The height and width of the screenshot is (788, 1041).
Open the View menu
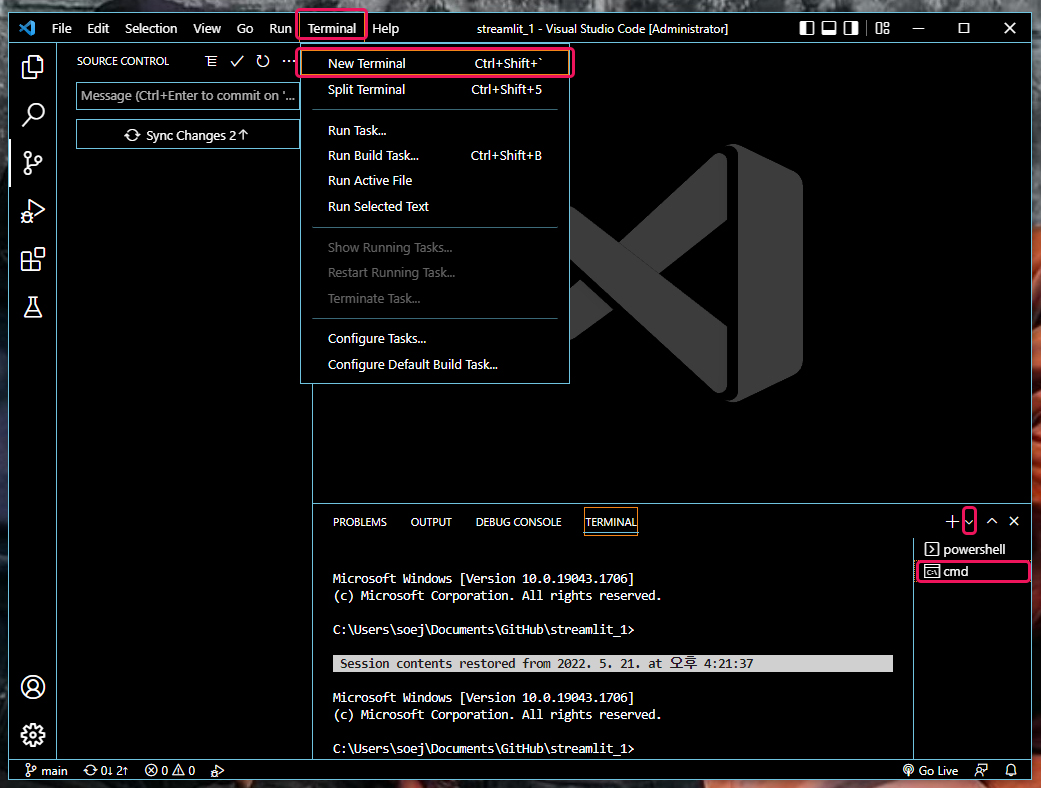pos(206,29)
